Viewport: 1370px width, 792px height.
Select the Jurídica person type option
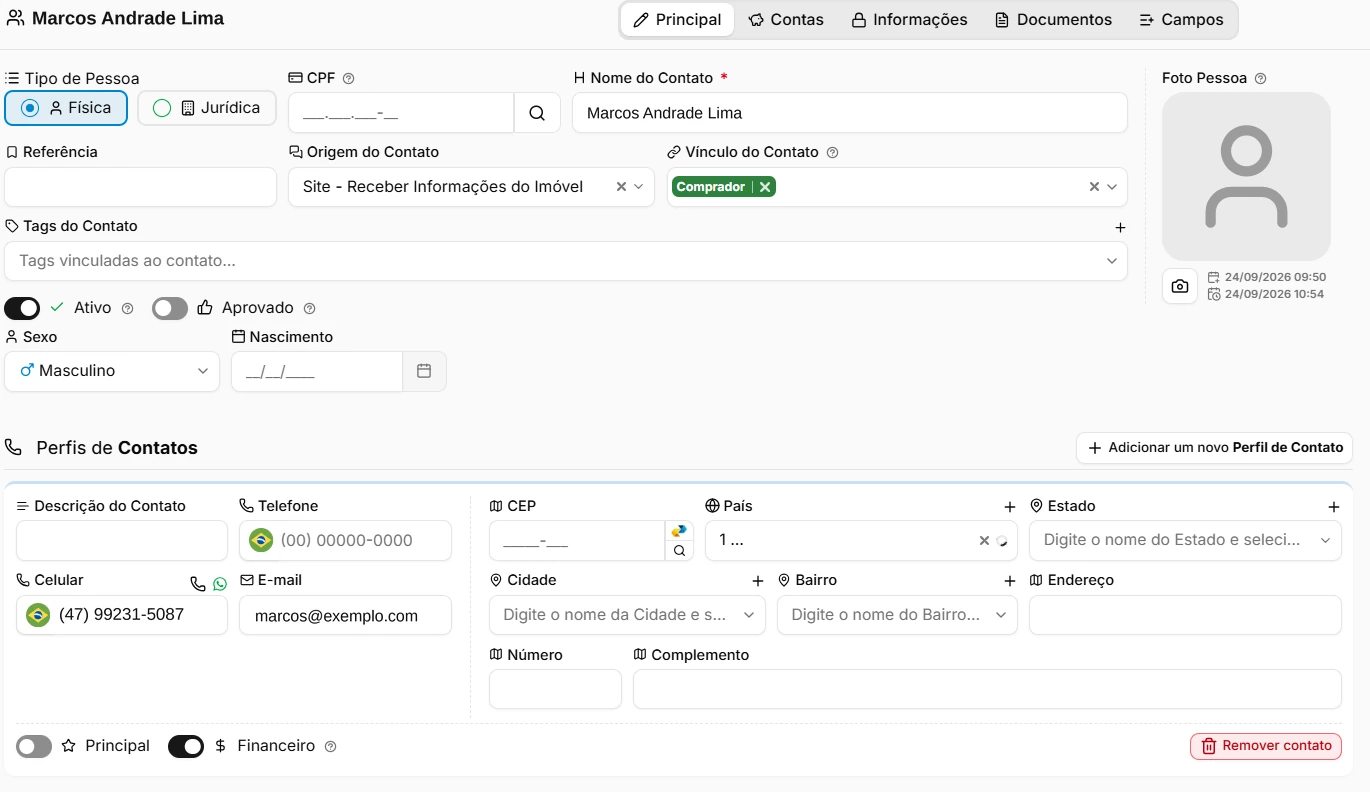click(x=207, y=108)
